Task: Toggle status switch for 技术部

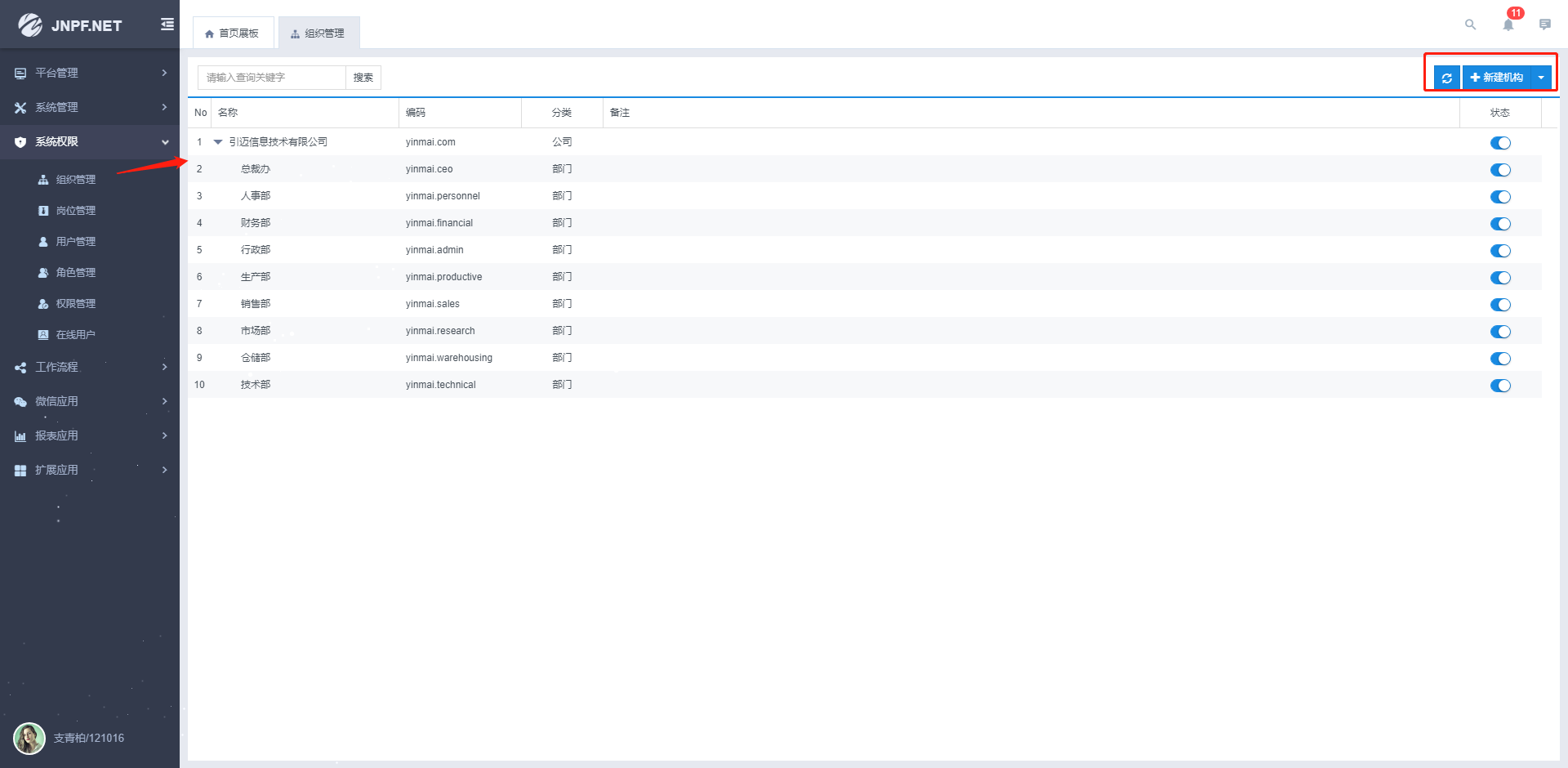Action: [x=1501, y=386]
